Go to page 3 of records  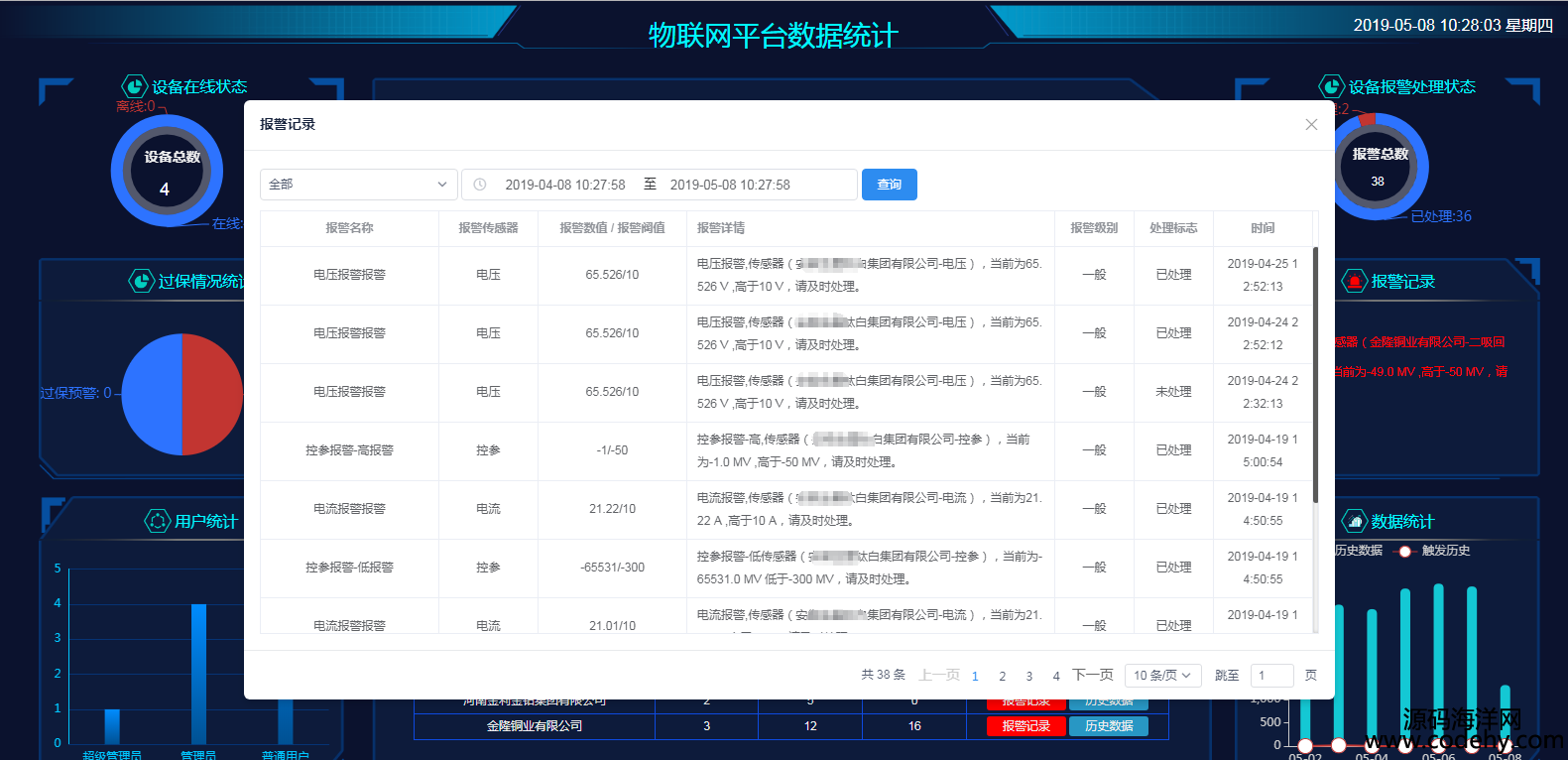(1029, 676)
